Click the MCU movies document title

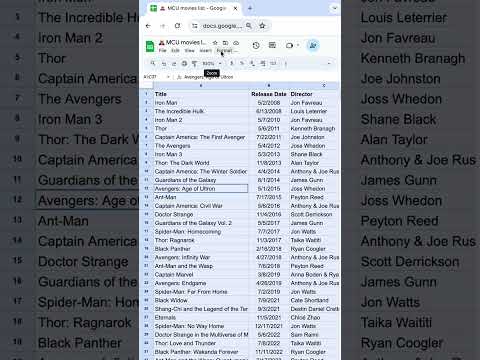[x=186, y=42]
